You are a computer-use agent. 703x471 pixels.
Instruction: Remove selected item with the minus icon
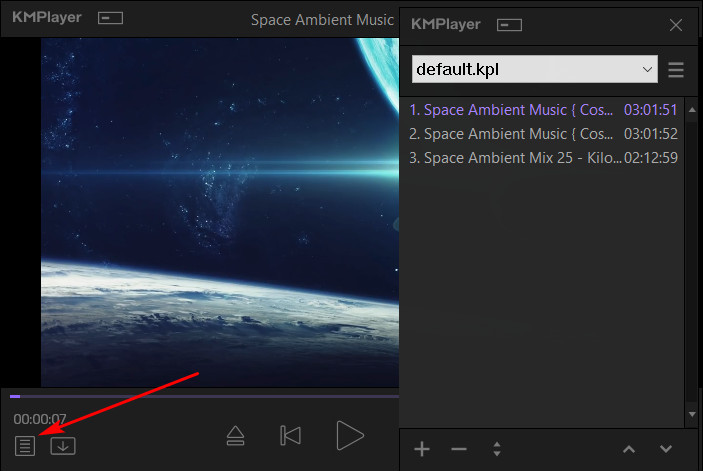point(459,449)
